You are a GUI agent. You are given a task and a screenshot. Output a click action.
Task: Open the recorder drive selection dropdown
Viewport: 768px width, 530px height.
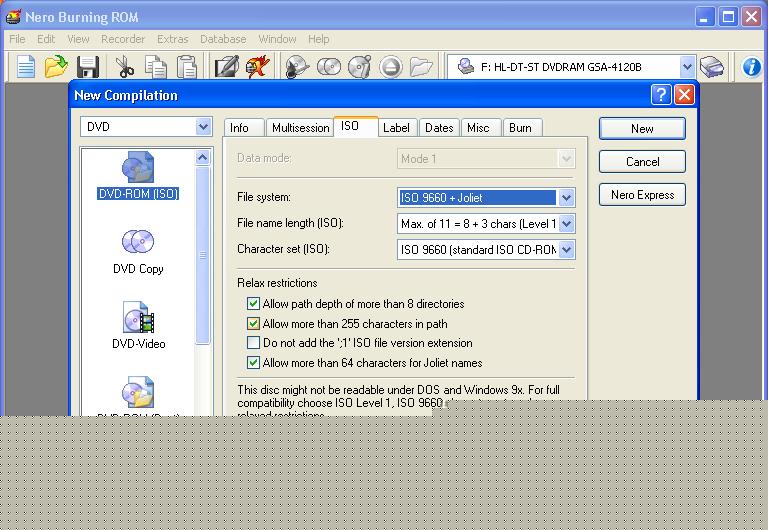coord(687,67)
